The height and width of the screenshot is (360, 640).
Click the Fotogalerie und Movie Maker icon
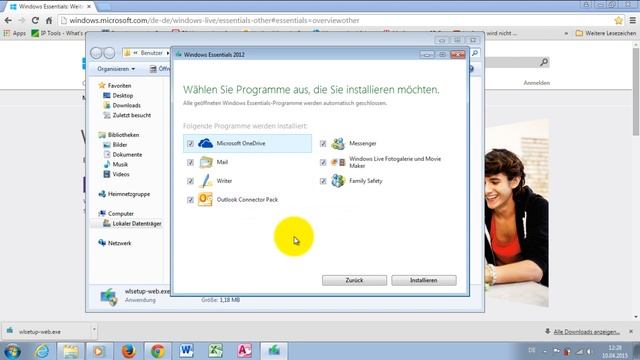[338, 162]
